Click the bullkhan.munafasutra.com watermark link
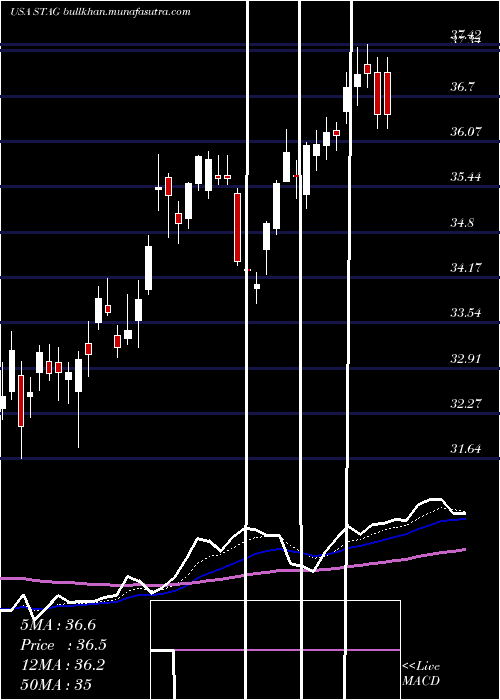This screenshot has height=700, width=500. click(127, 11)
